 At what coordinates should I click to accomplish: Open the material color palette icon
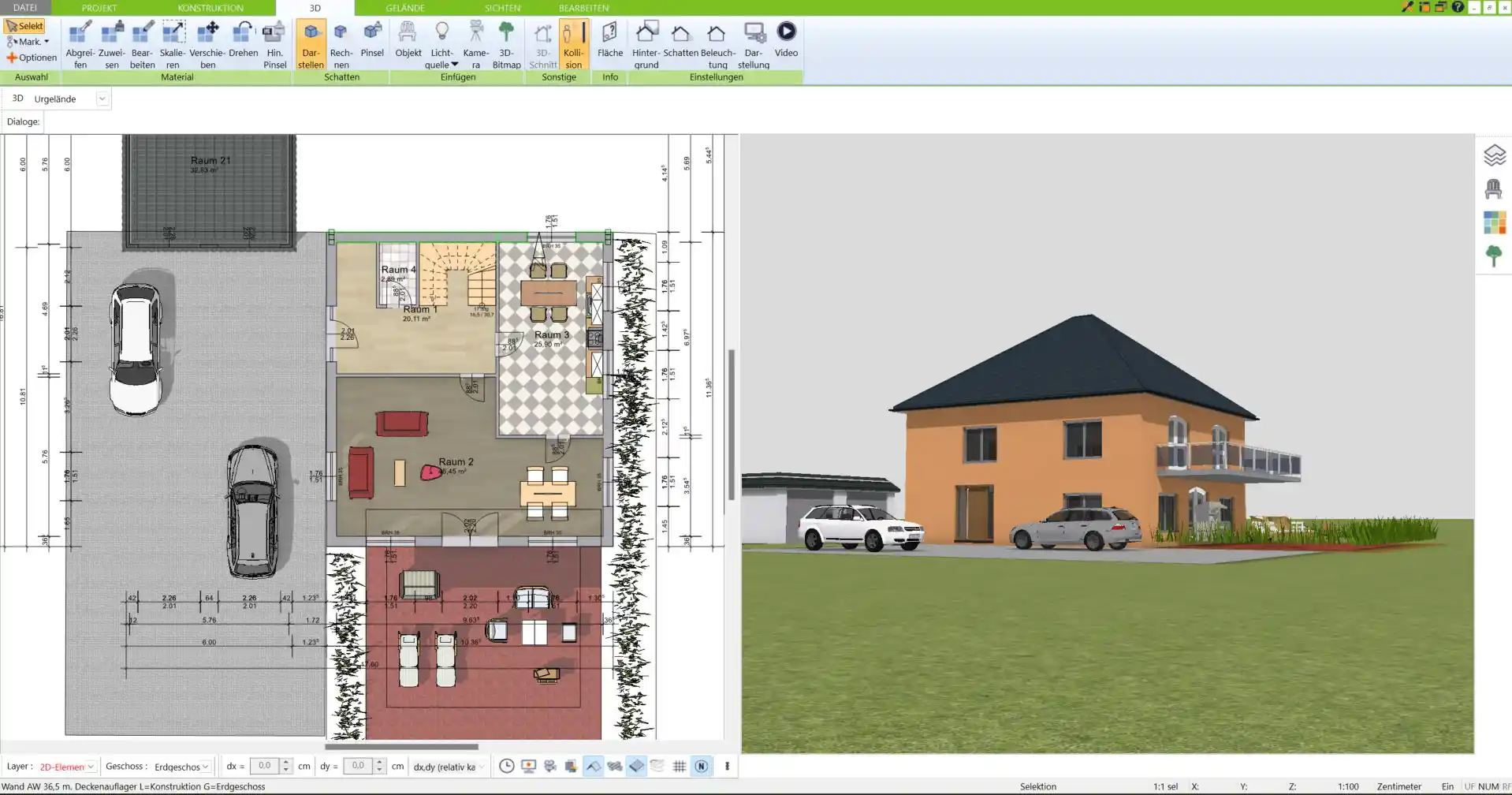pyautogui.click(x=1494, y=222)
